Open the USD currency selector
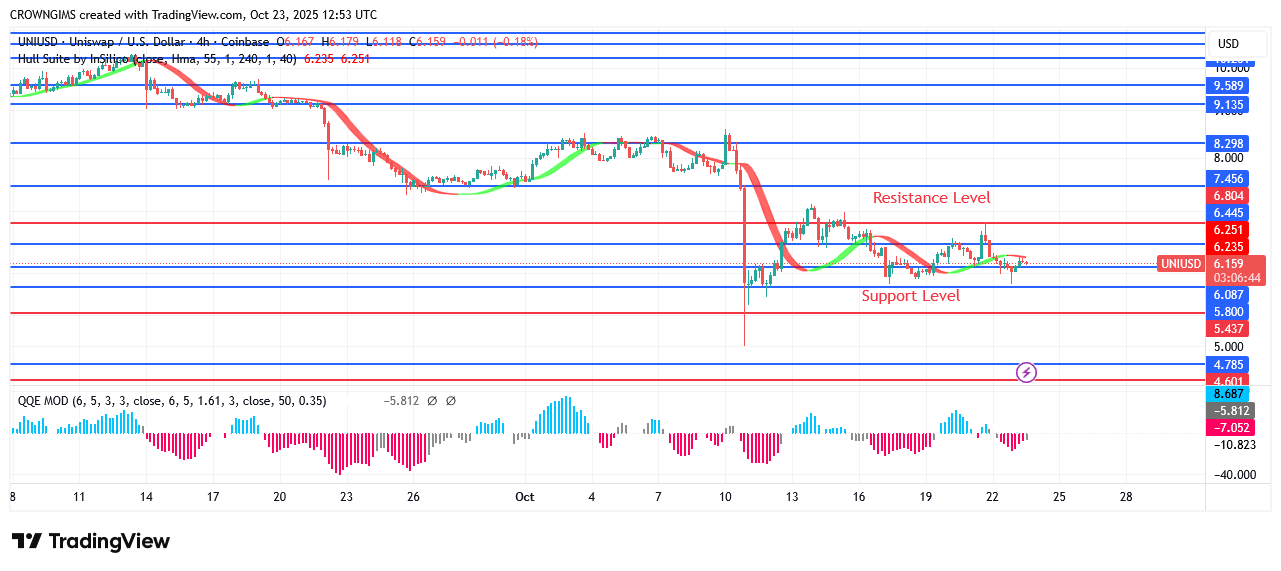 coord(1227,44)
